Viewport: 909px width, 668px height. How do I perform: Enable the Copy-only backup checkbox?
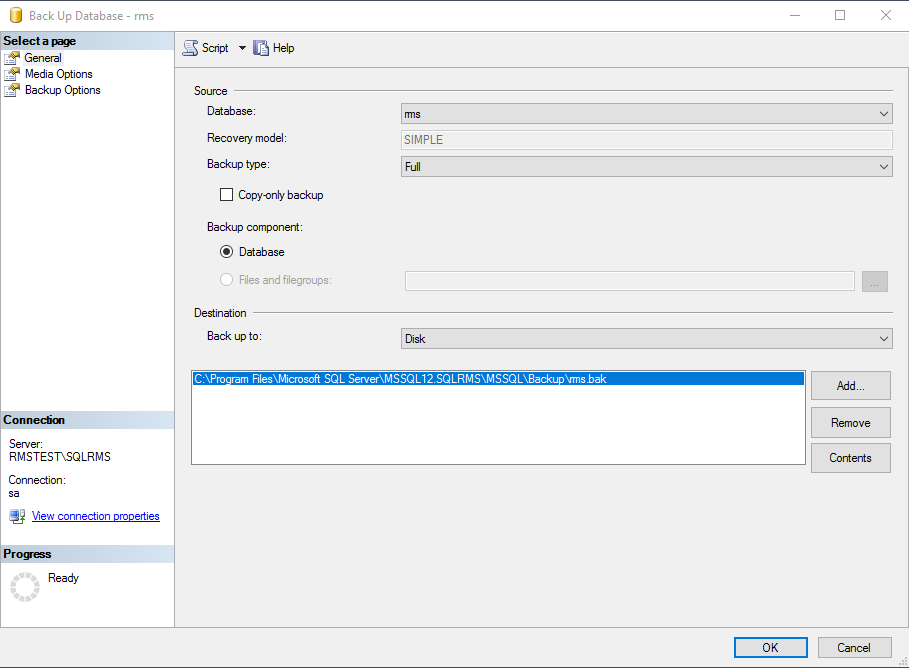(x=226, y=195)
